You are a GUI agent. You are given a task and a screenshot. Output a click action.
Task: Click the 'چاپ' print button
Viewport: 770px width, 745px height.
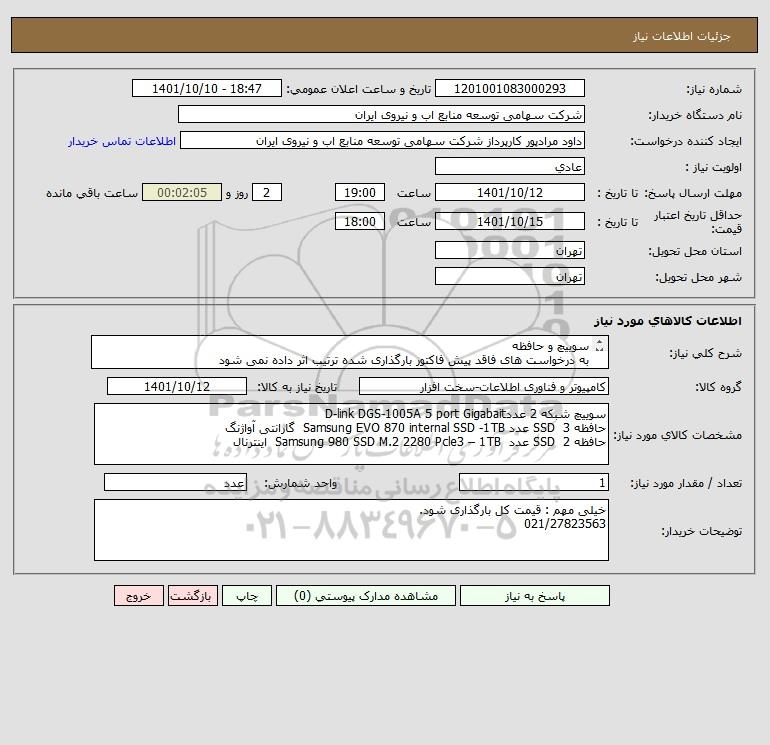click(x=247, y=595)
